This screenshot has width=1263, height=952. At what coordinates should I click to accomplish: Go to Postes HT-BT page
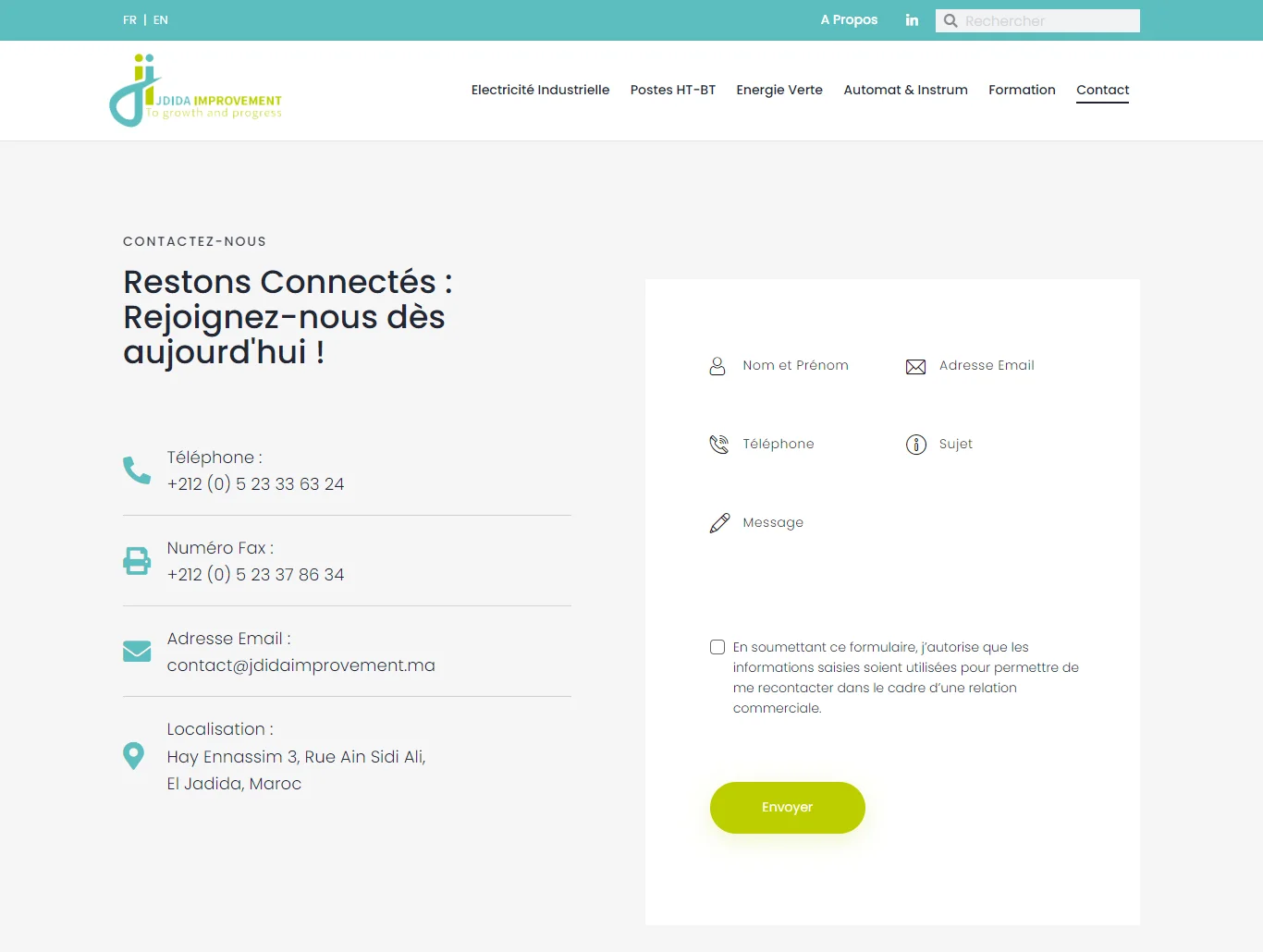coord(672,90)
